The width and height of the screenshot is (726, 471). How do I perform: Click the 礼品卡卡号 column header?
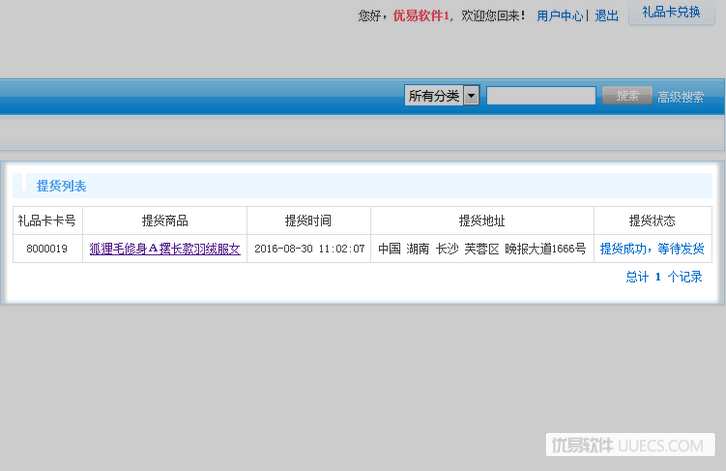(47, 221)
